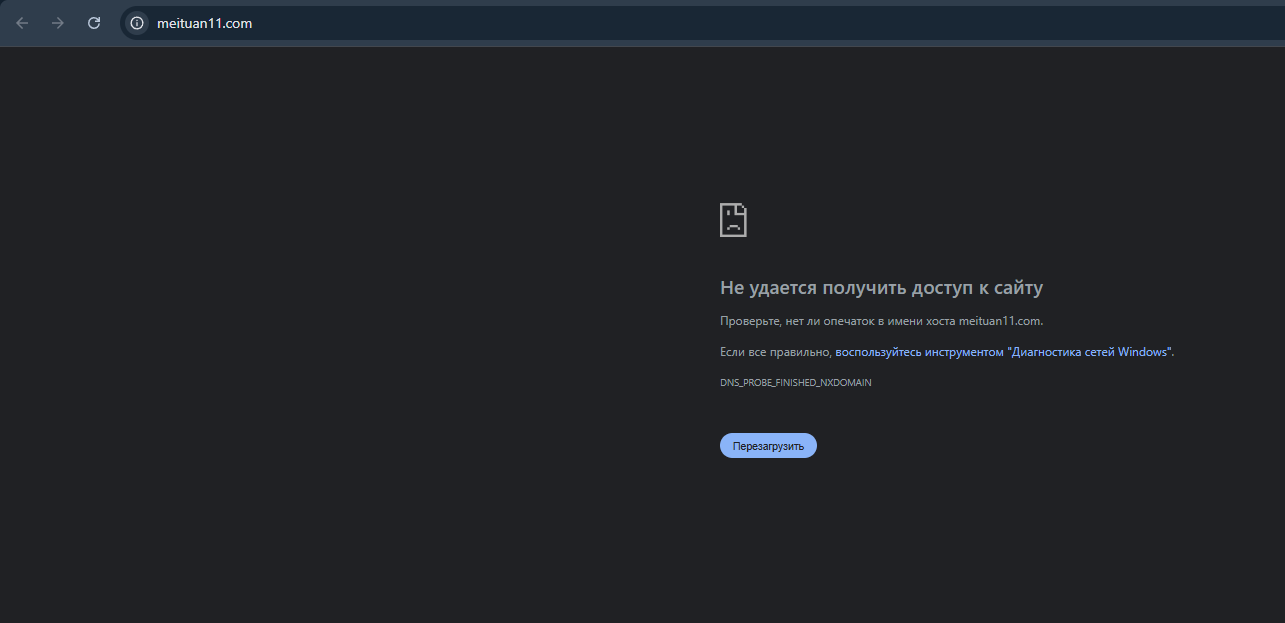Click the sad page error icon

[733, 220]
